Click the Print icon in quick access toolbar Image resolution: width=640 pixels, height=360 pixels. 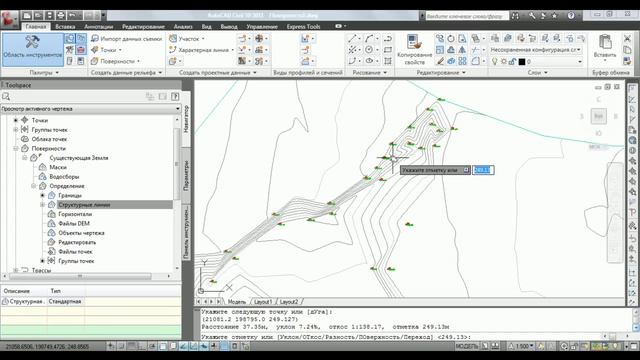click(x=61, y=16)
